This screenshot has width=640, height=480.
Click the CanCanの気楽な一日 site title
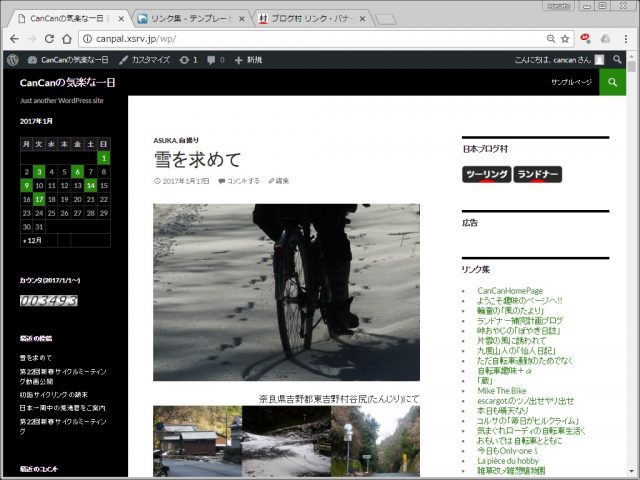[67, 82]
